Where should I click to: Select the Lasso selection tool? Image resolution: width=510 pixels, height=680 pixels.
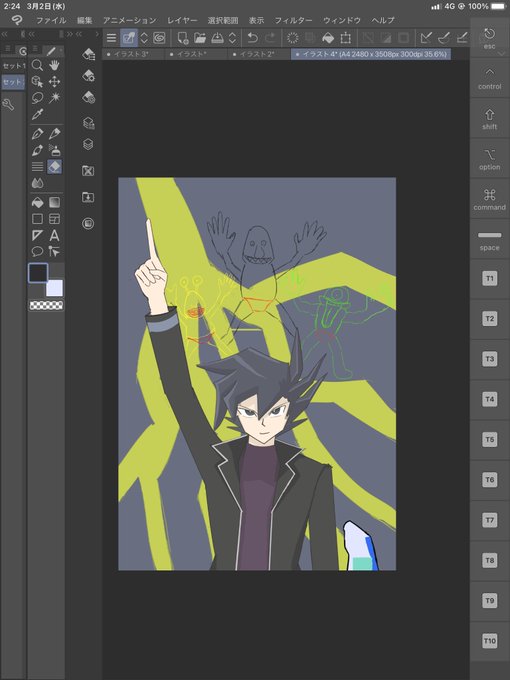point(37,98)
